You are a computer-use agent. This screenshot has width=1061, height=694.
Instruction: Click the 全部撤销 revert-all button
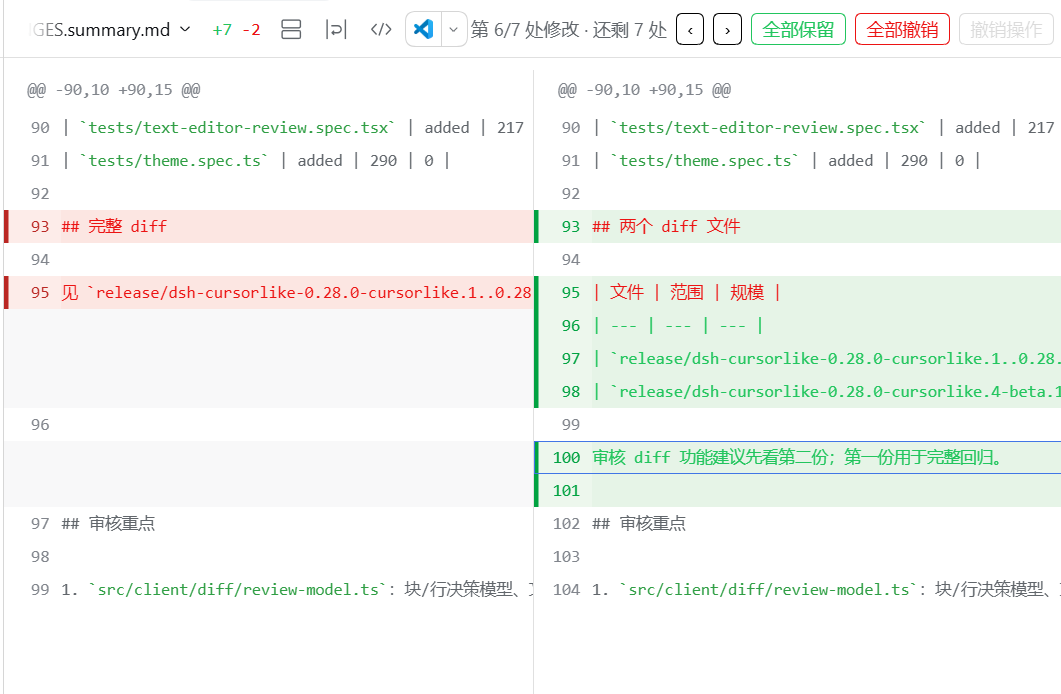point(902,29)
